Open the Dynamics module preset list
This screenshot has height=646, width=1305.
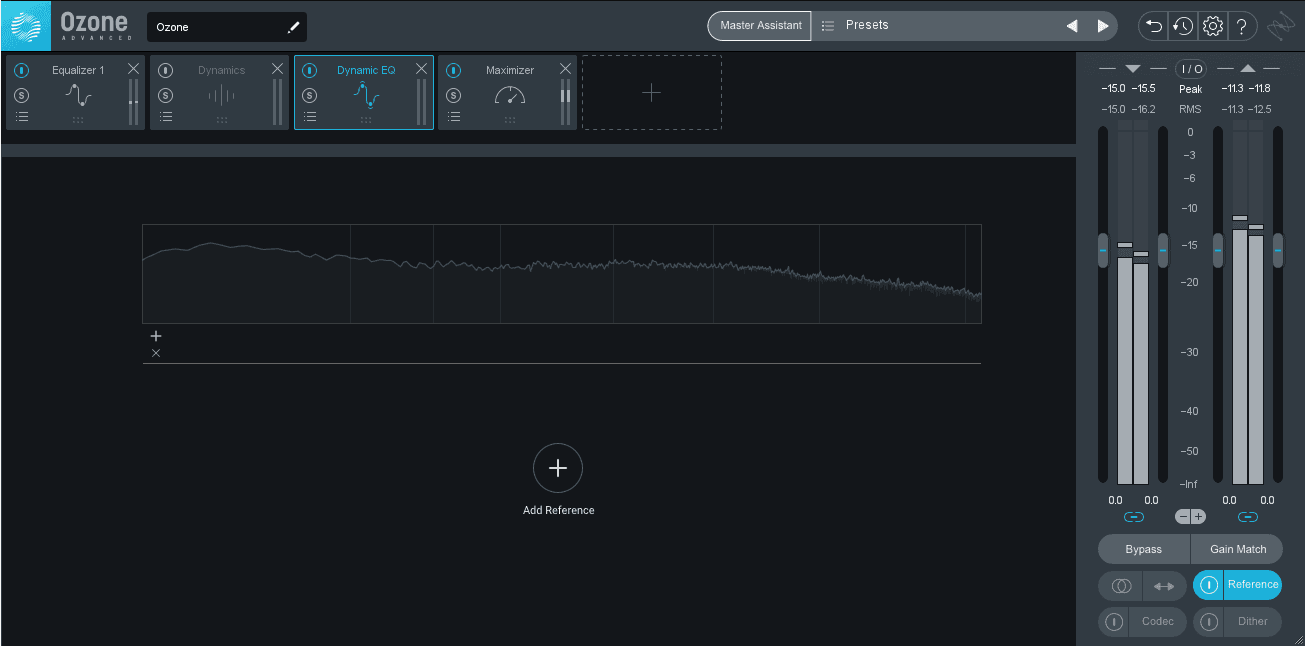(x=166, y=117)
